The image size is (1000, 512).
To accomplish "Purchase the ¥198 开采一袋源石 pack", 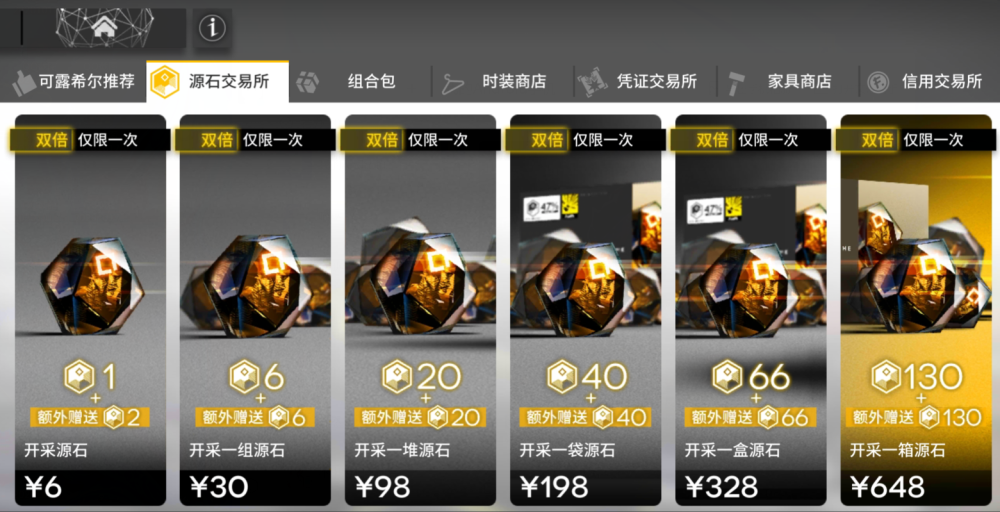I will [585, 310].
